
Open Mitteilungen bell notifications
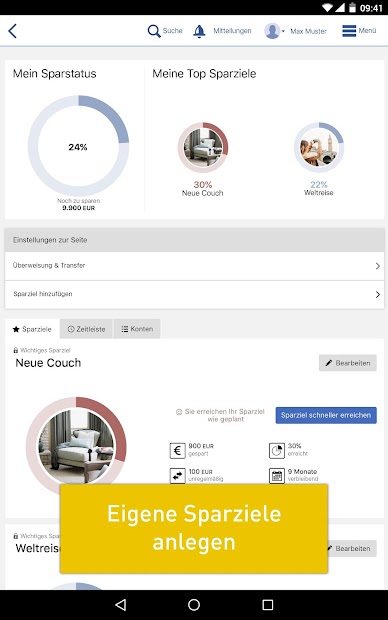click(199, 31)
